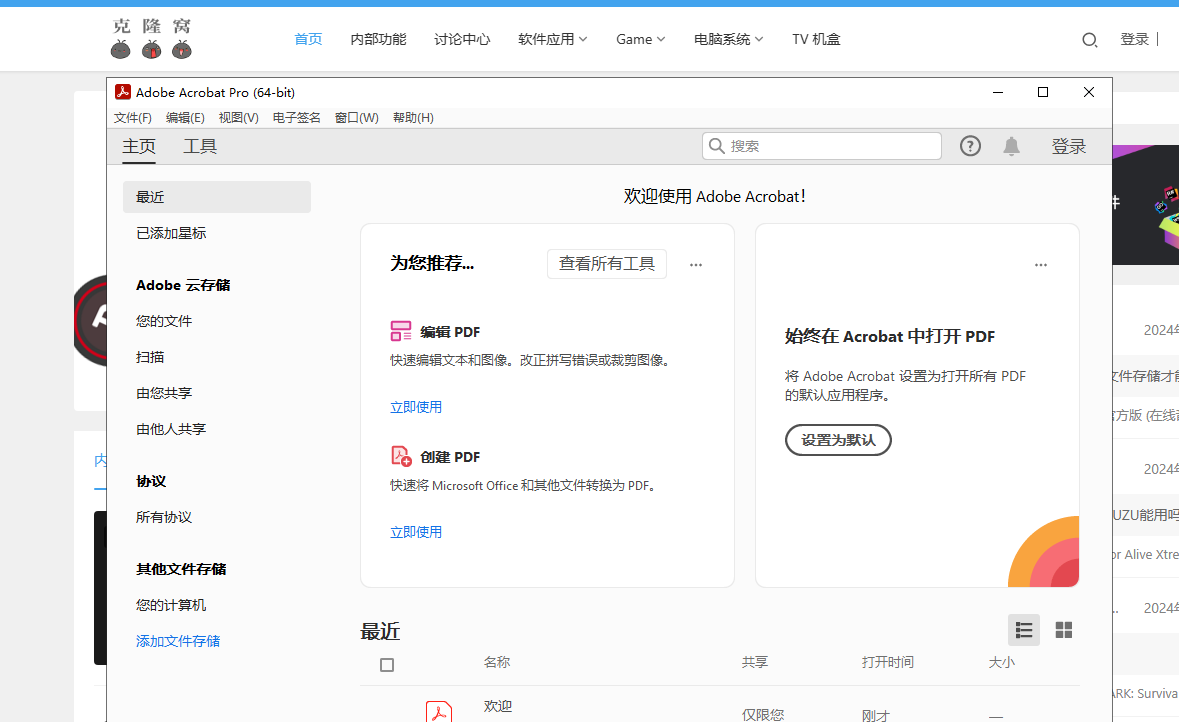Sort by 打开时间 column header
The height and width of the screenshot is (722, 1179).
tap(887, 663)
